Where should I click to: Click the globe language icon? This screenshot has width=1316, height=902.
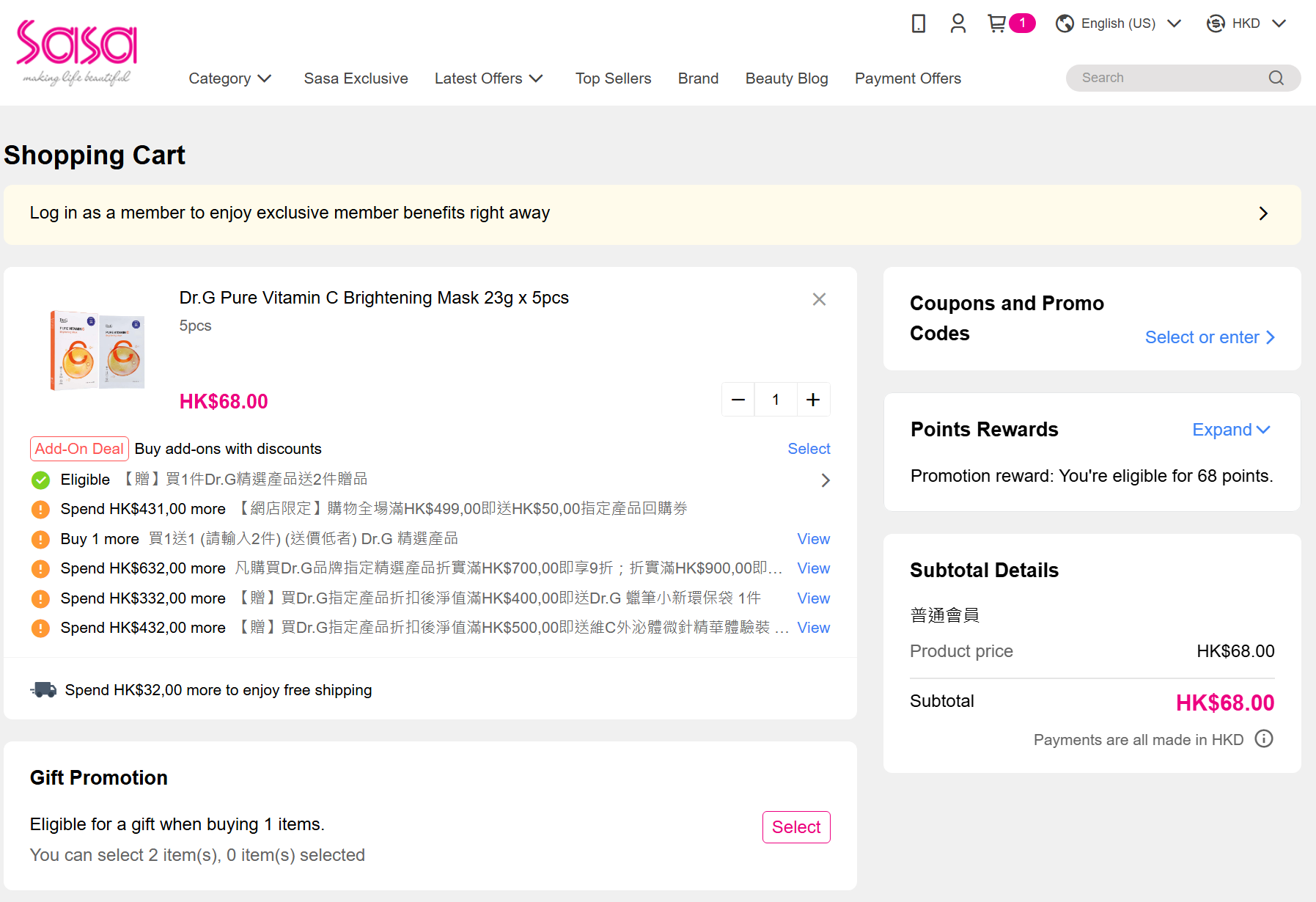pyautogui.click(x=1065, y=23)
